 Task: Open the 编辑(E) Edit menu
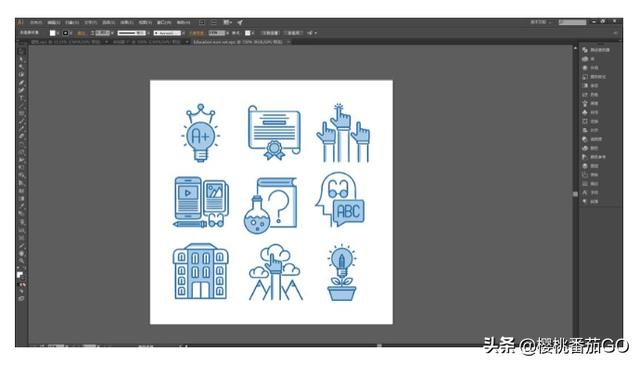(53, 22)
